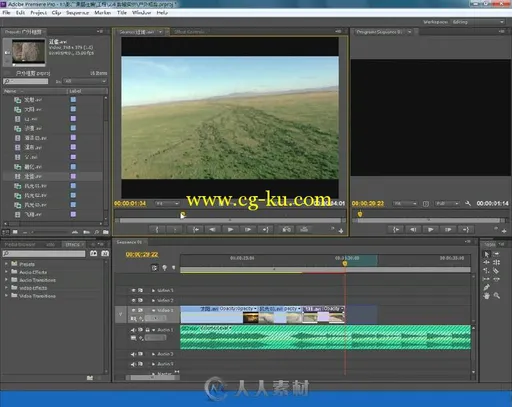Create a new bin in Project panel
Screen dimensions: 512x407
tap(106, 232)
